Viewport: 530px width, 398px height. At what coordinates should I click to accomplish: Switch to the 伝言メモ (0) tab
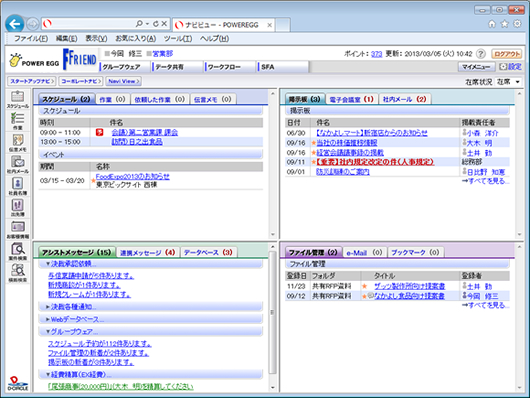pos(213,99)
